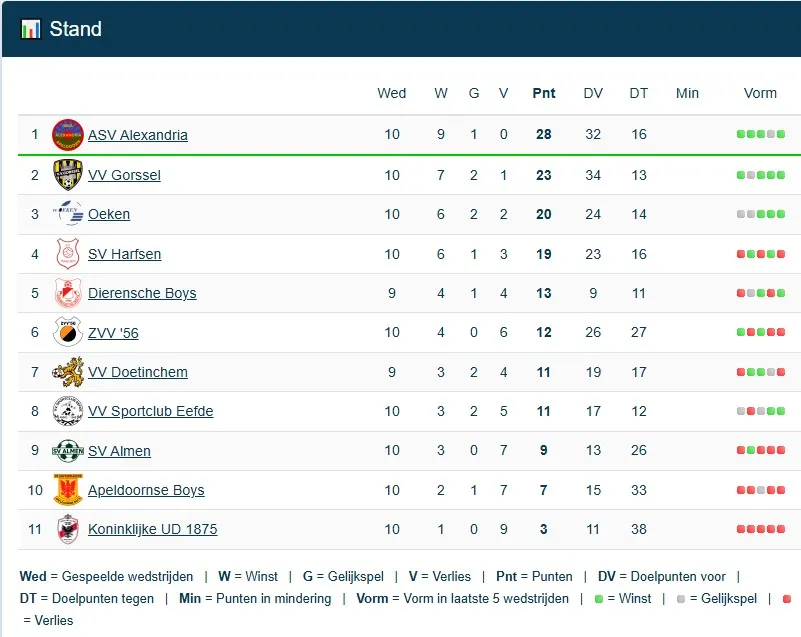Screen dimensions: 801x637
Task: Go to Dierensche Boys team link
Action: [x=142, y=293]
